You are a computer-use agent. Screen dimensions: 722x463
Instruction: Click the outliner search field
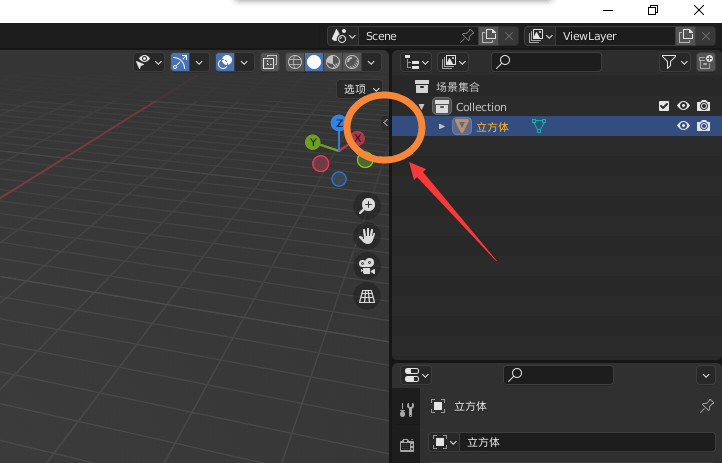[546, 62]
